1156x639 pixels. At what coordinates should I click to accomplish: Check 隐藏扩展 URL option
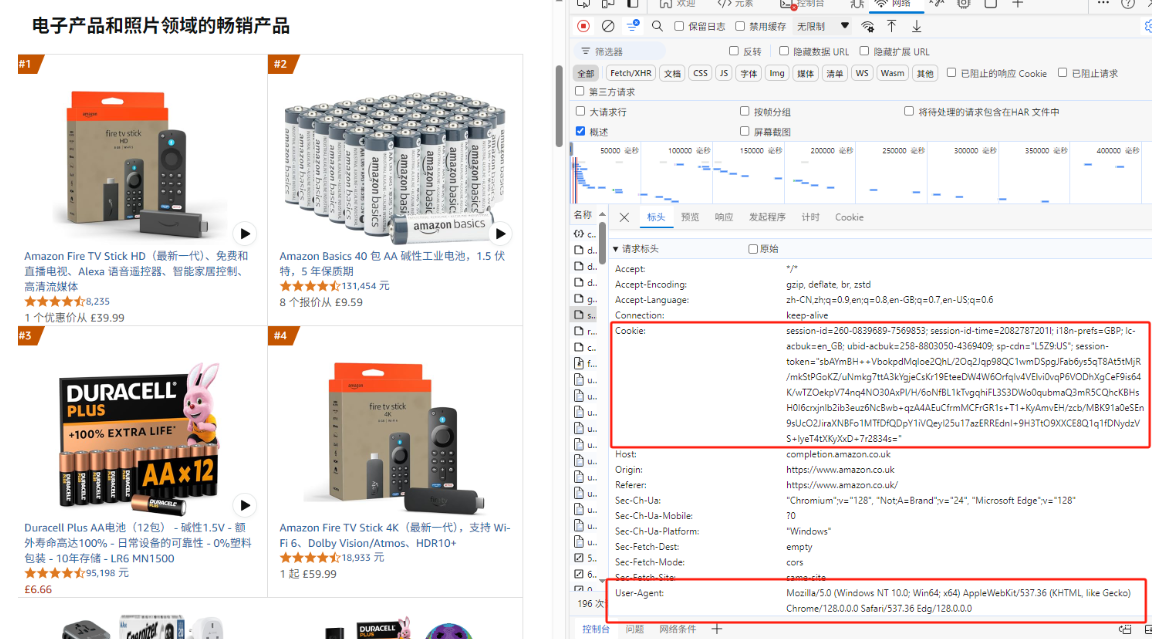coord(864,51)
